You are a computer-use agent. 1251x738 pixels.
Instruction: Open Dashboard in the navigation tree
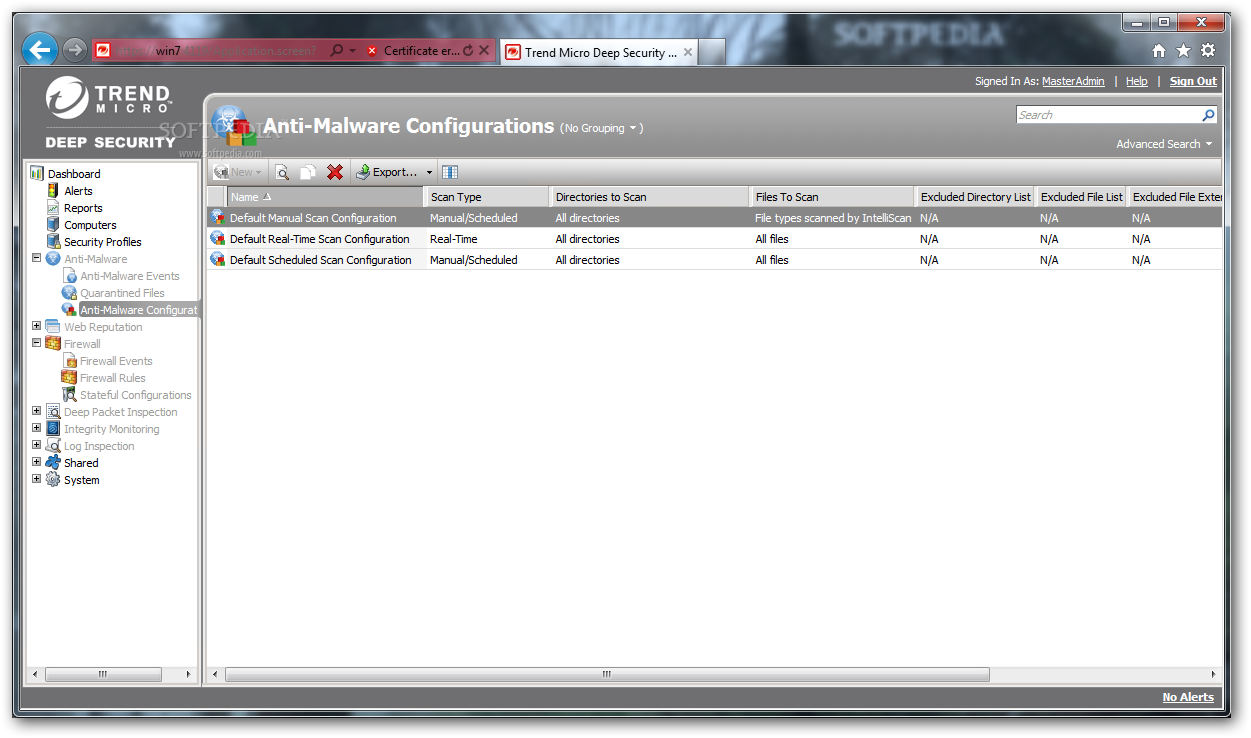coord(74,174)
